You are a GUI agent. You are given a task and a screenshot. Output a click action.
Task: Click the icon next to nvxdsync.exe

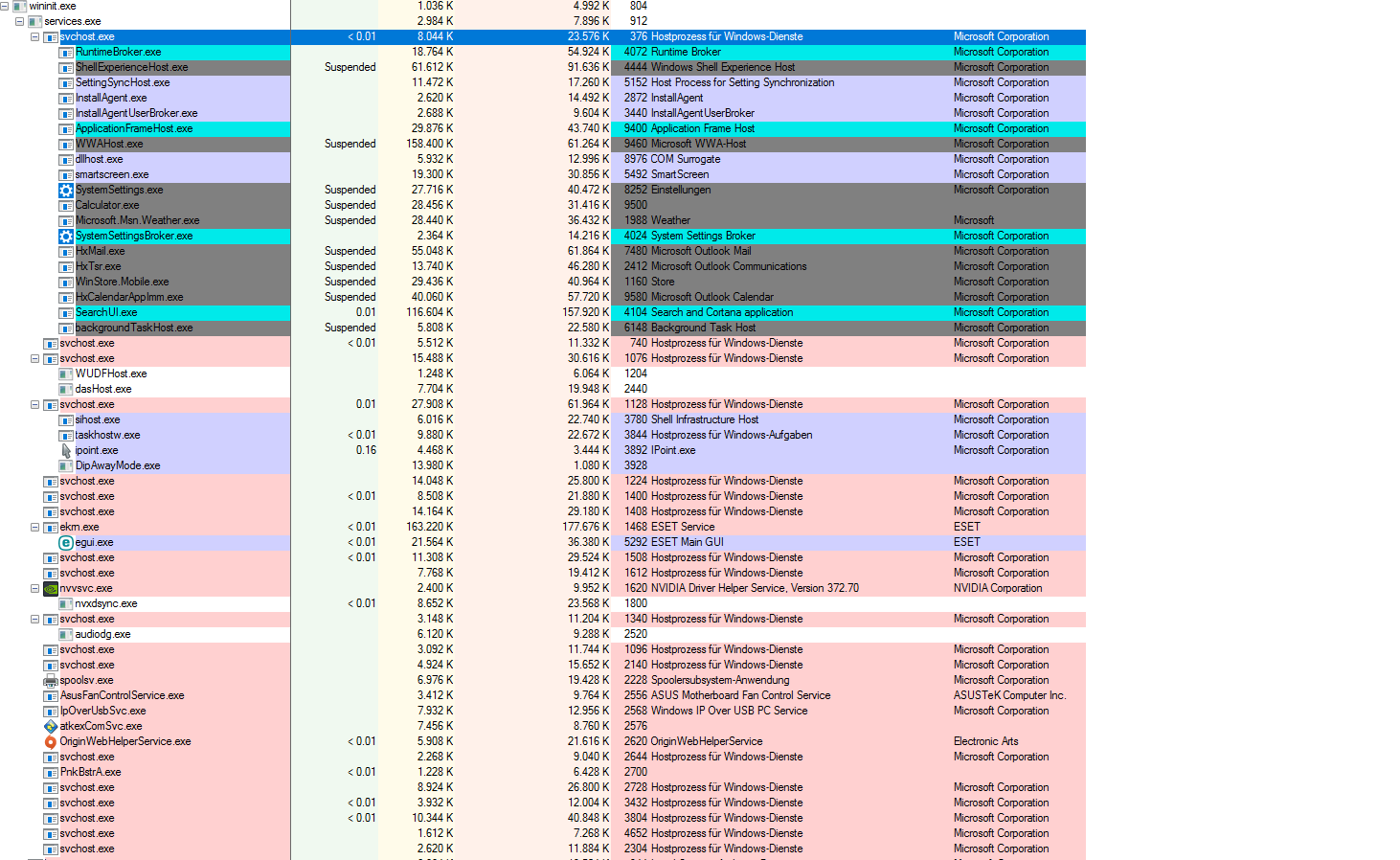point(66,603)
